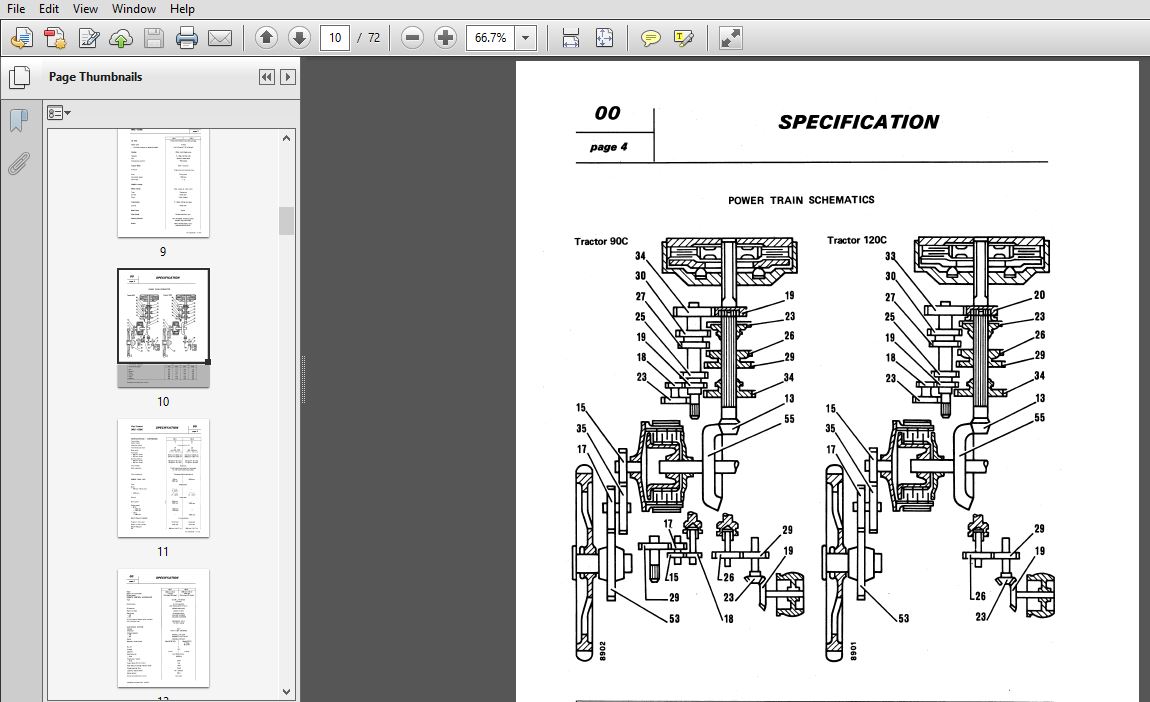The height and width of the screenshot is (702, 1150).
Task: Open thumbnails options menu dropdown
Action: [59, 113]
